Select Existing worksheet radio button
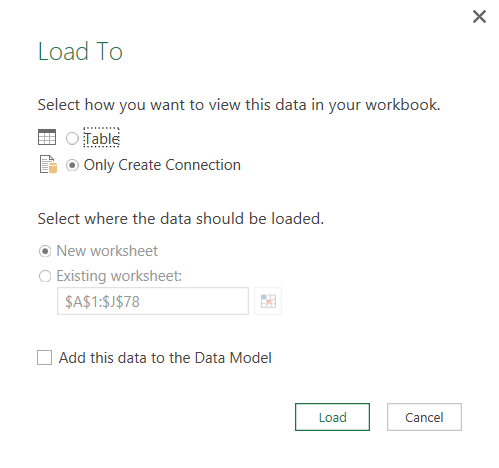Screen dimensions: 499x468 pyautogui.click(x=45, y=276)
